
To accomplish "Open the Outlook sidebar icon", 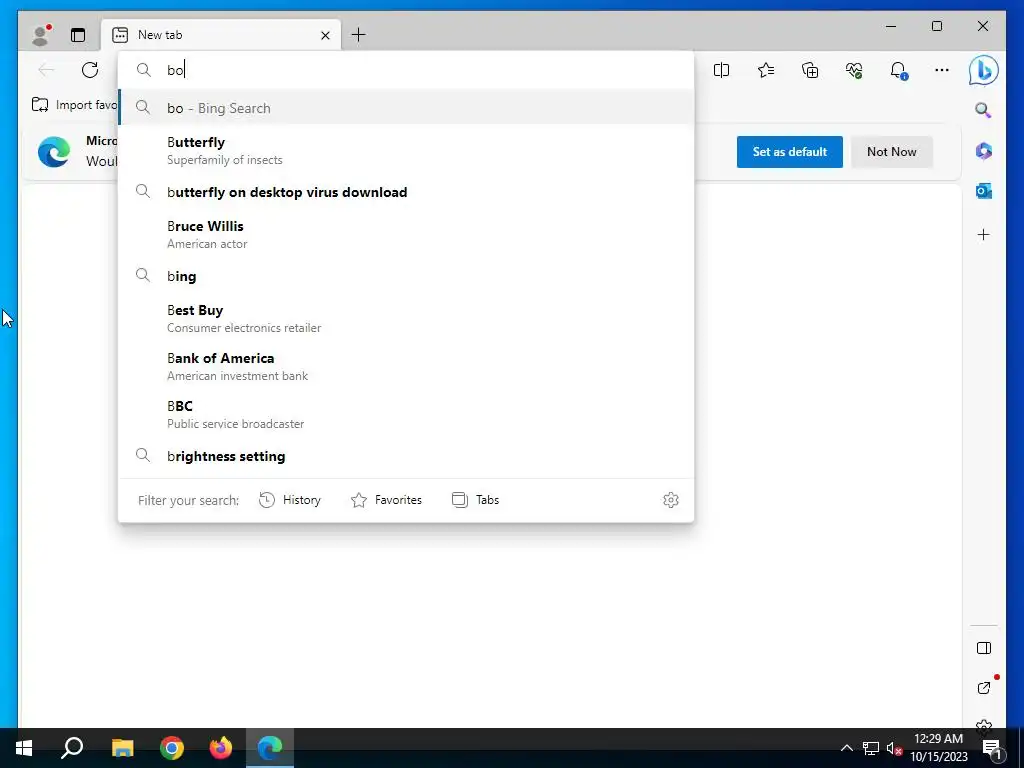I will [984, 191].
